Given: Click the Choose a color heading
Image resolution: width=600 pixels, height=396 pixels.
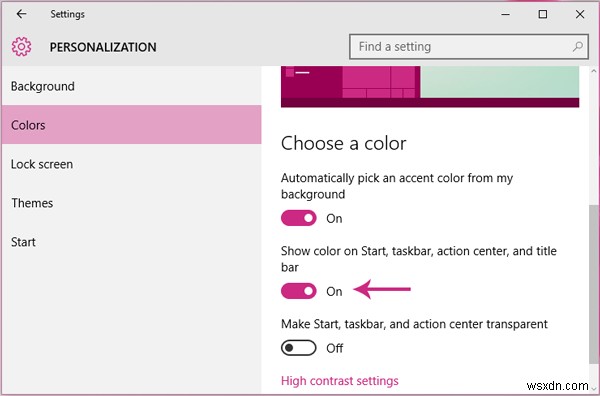Looking at the screenshot, I should (x=343, y=143).
